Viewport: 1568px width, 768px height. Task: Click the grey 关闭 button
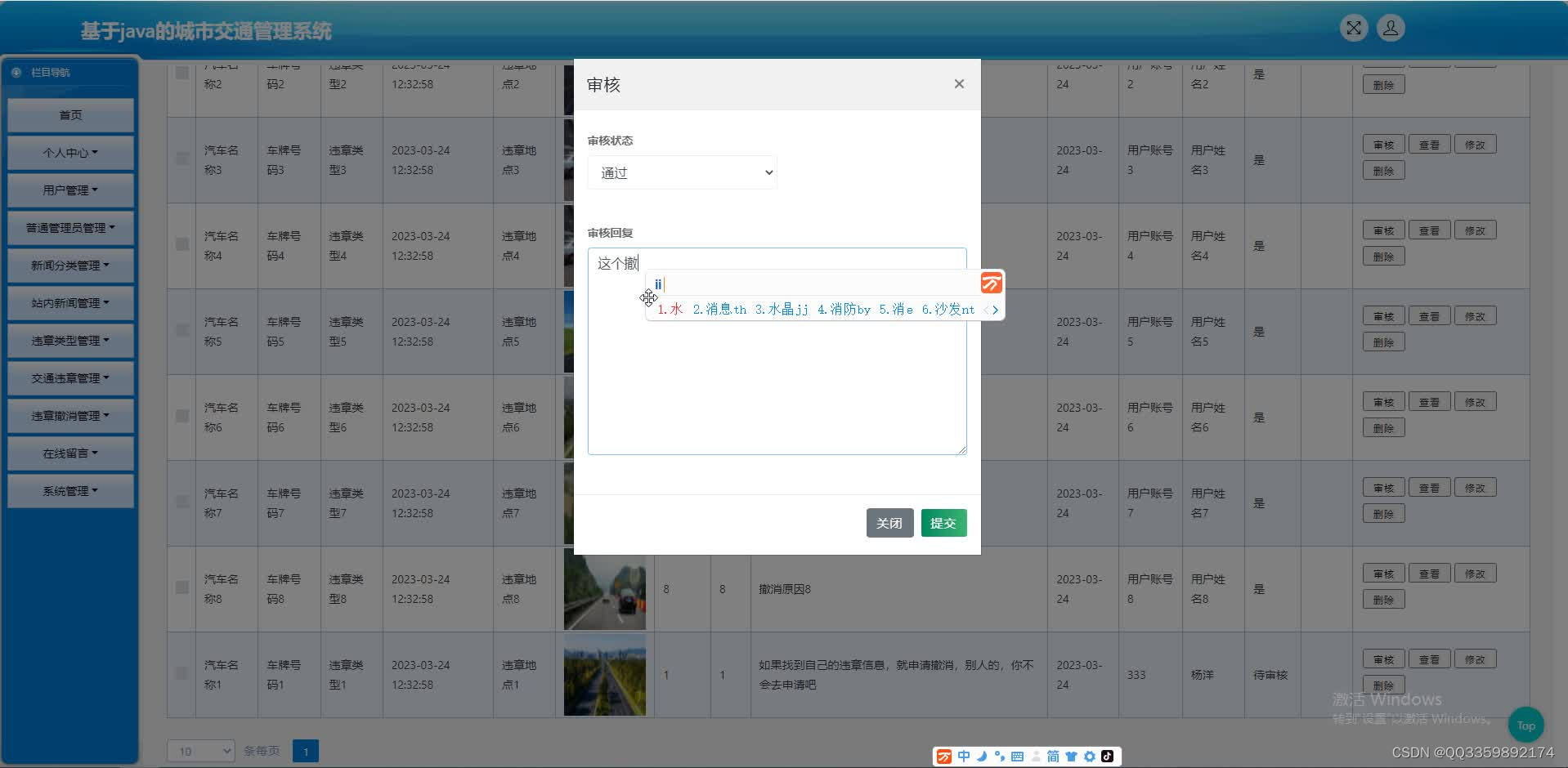[x=889, y=523]
